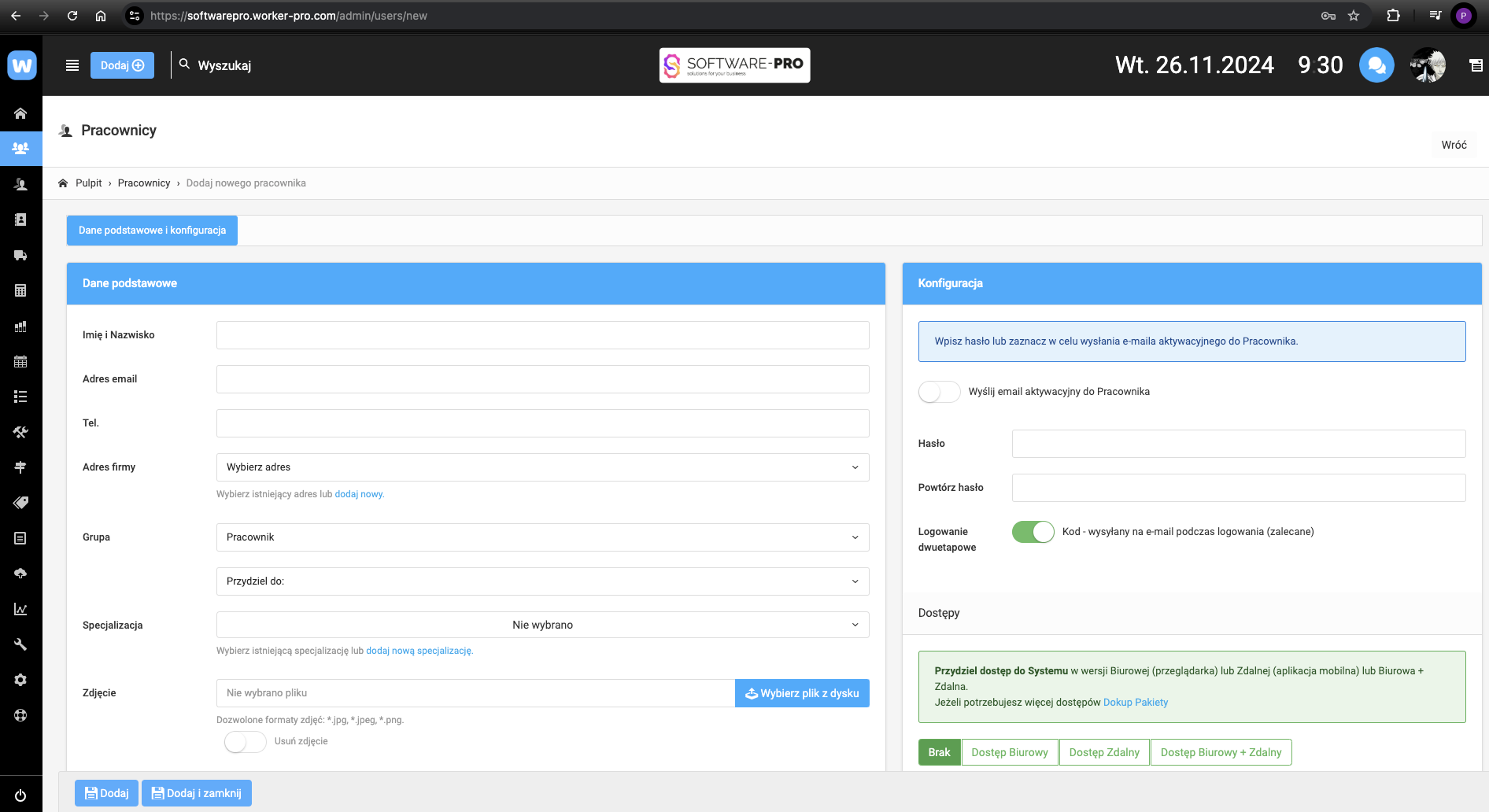Open the settings gear icon in the sidebar

coord(20,680)
